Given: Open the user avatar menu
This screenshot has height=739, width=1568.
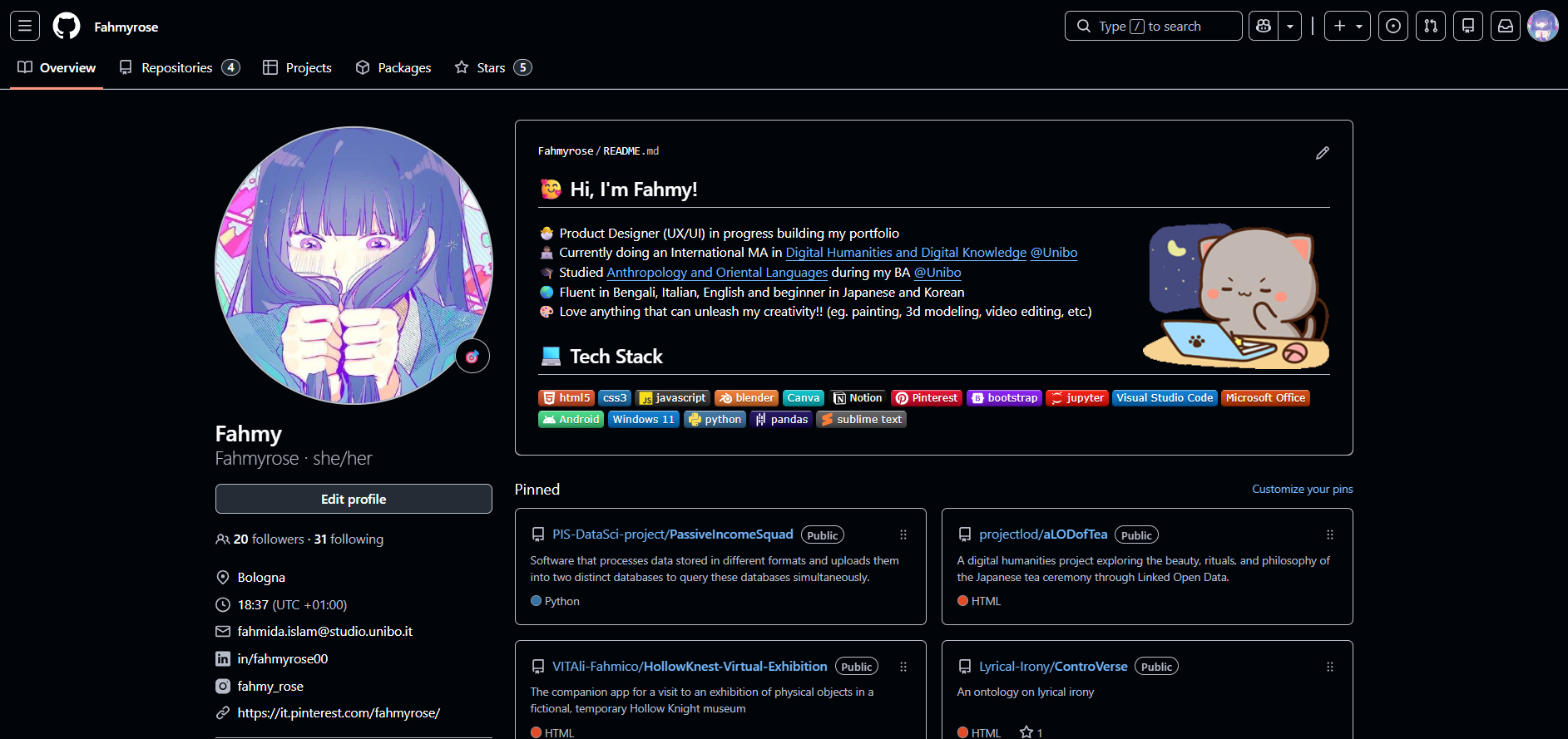Looking at the screenshot, I should (1543, 26).
